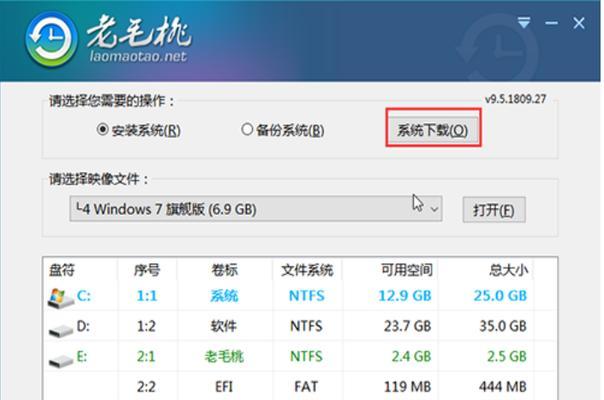This screenshot has width=604, height=400.
Task: Sort by 序号 column header
Action: [146, 270]
